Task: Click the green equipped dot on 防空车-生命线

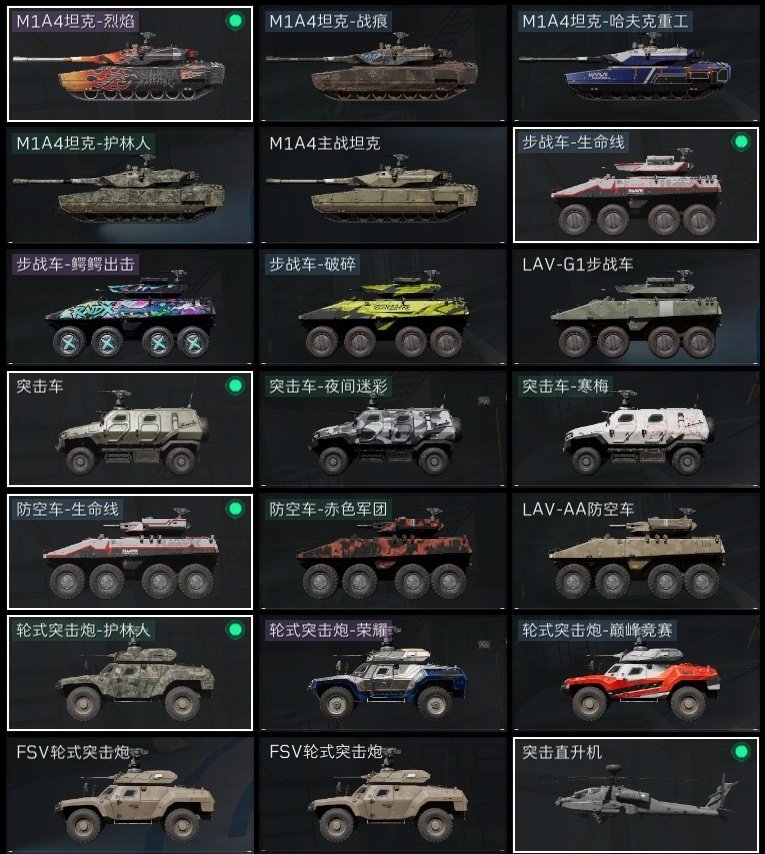Action: 235,508
